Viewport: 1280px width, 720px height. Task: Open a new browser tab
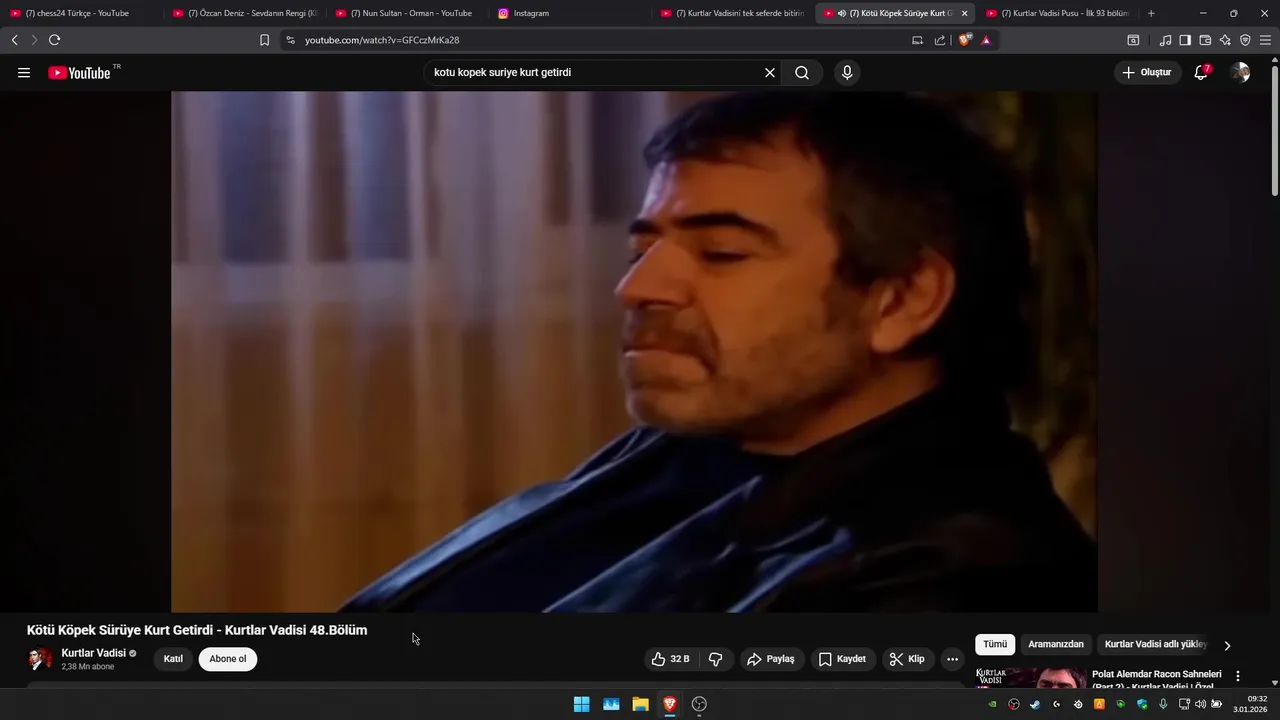[x=1151, y=13]
